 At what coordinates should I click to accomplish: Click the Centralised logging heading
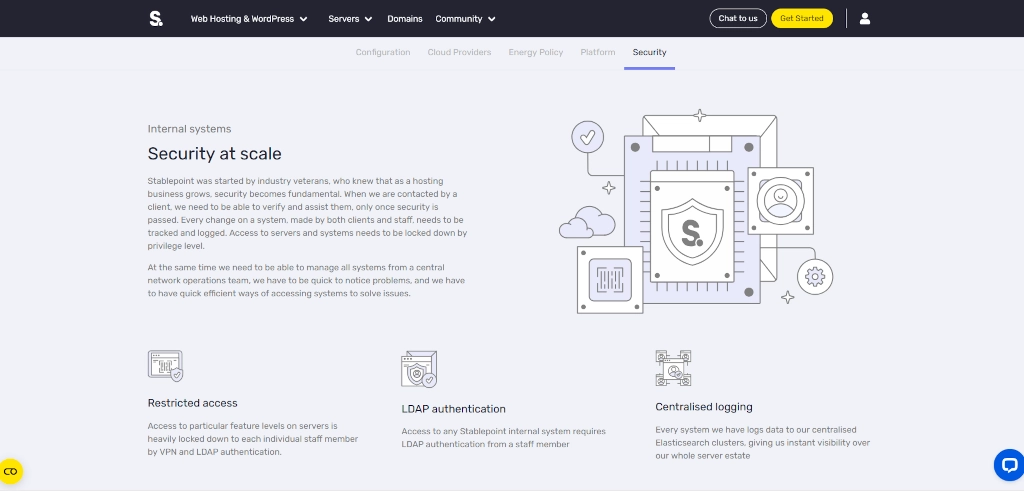pyautogui.click(x=704, y=407)
